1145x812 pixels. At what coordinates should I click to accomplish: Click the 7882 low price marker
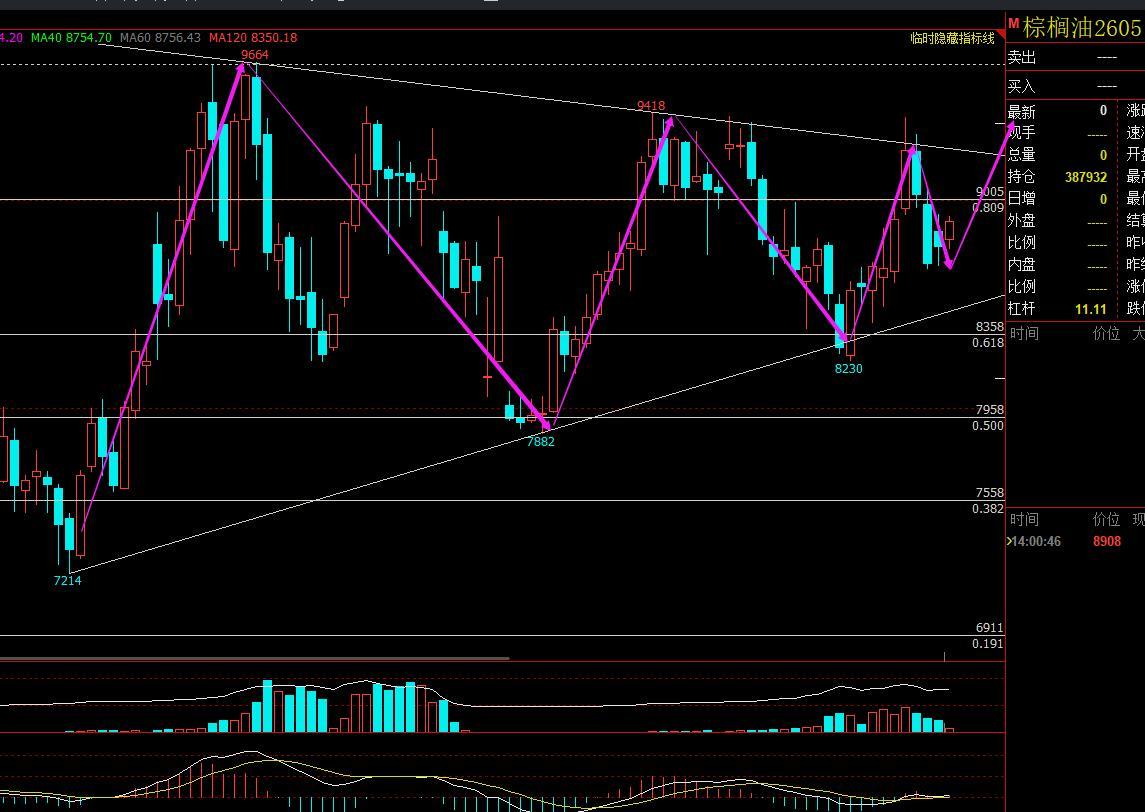541,441
